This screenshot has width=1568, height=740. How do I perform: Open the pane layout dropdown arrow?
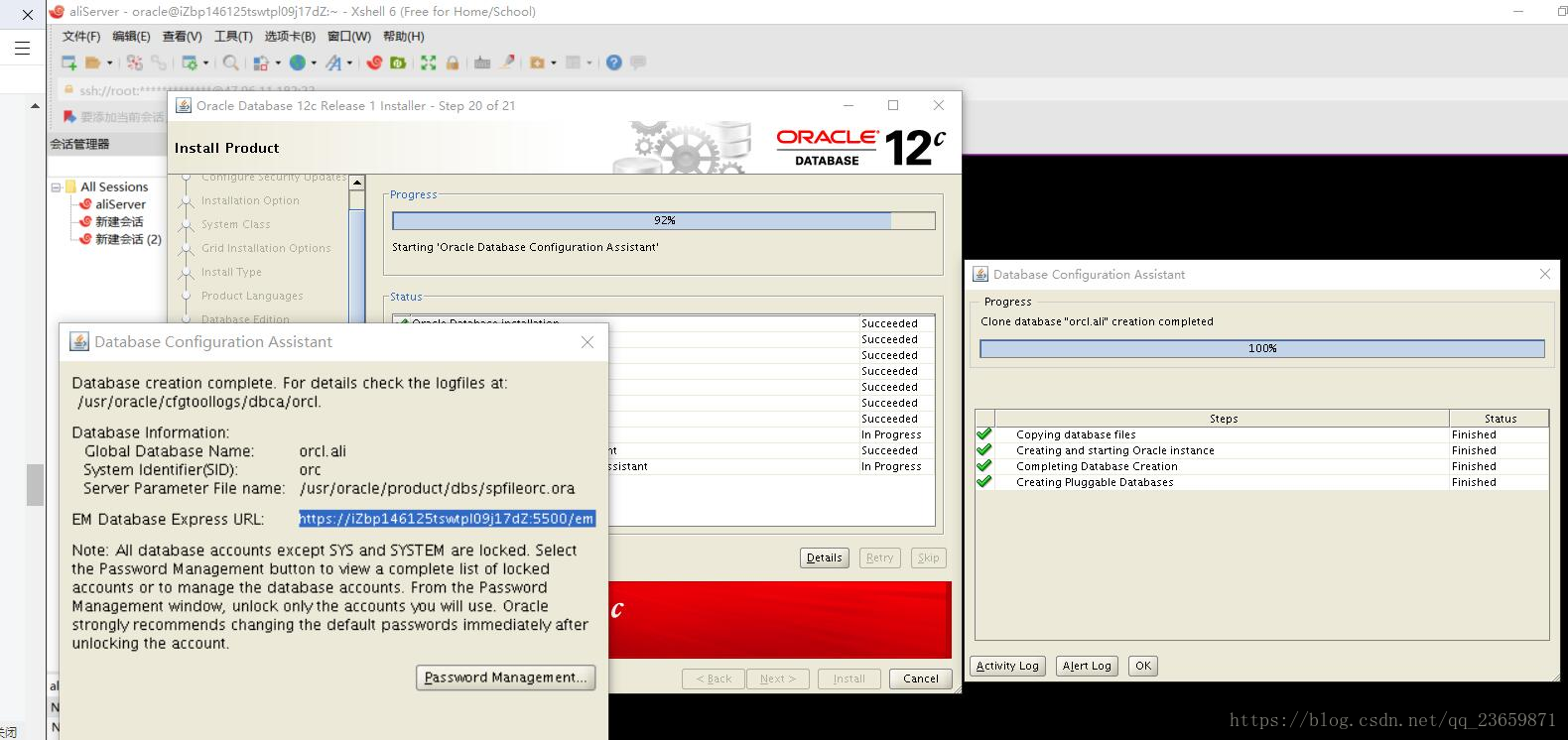pyautogui.click(x=589, y=62)
